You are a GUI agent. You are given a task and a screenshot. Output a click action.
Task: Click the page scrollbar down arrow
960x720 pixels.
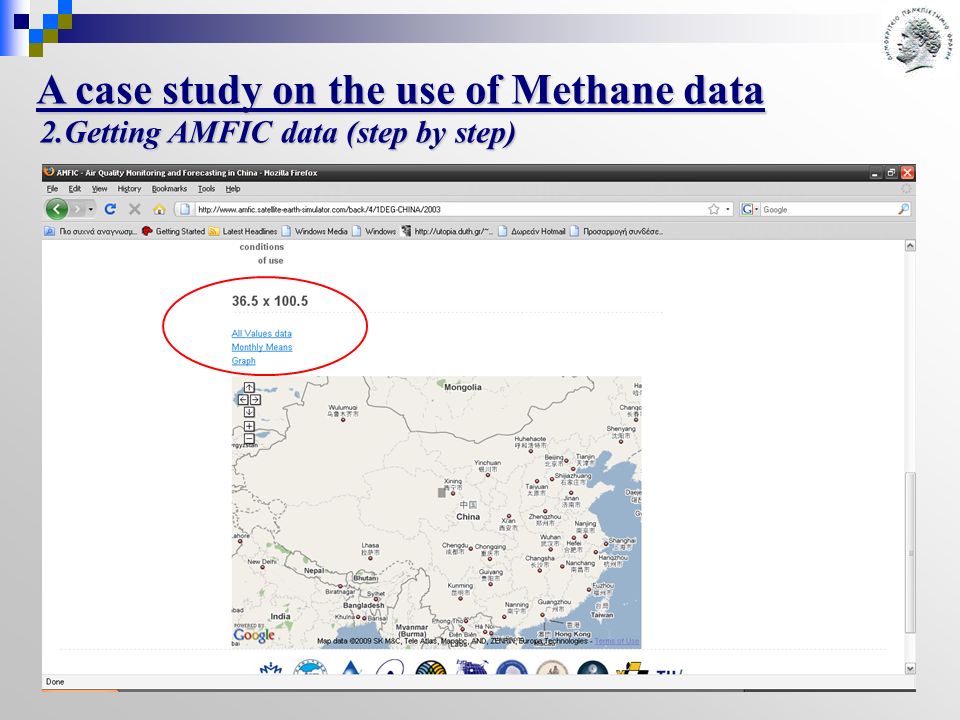(x=910, y=669)
